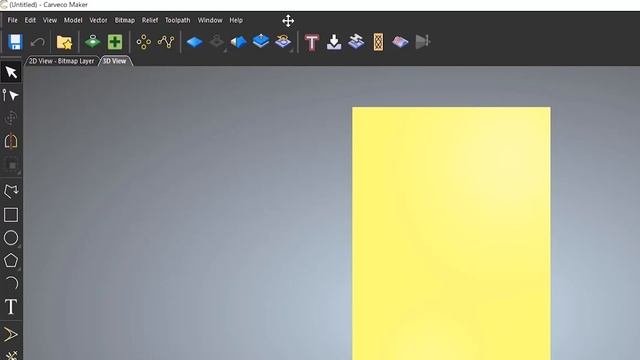Click the green plus icon
The height and width of the screenshot is (360, 640).
115,42
